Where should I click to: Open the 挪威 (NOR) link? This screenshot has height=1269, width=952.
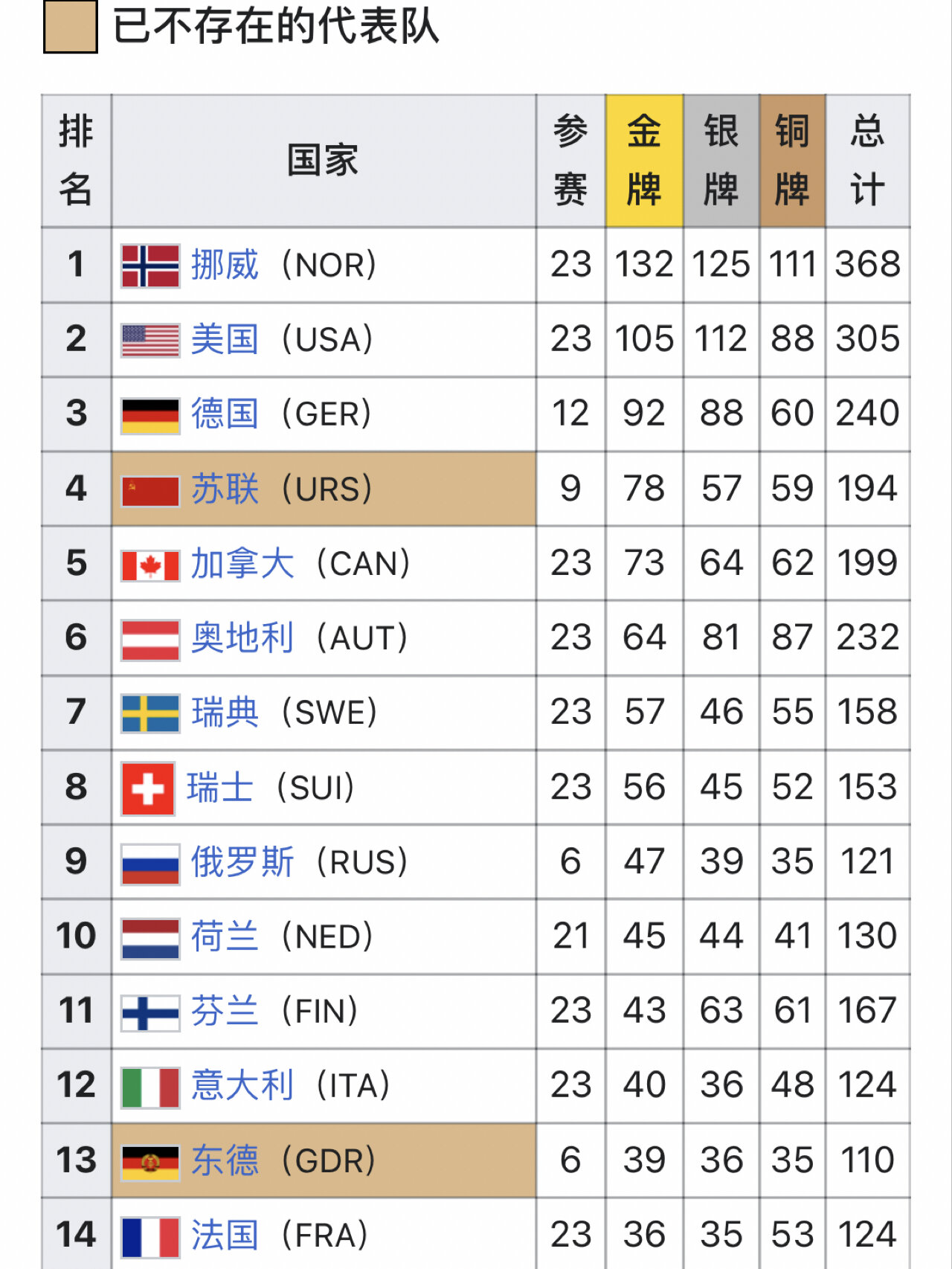[225, 266]
